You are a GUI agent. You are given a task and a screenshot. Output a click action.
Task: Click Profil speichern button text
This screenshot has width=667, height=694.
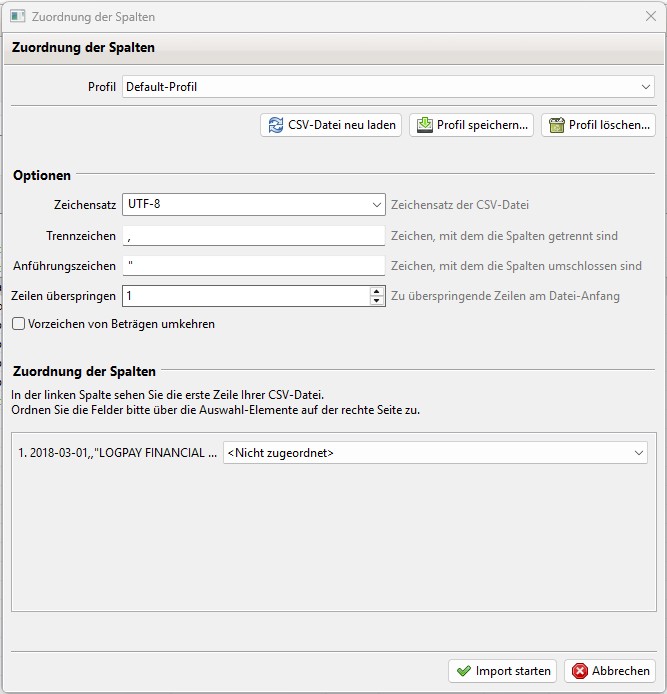coord(482,125)
